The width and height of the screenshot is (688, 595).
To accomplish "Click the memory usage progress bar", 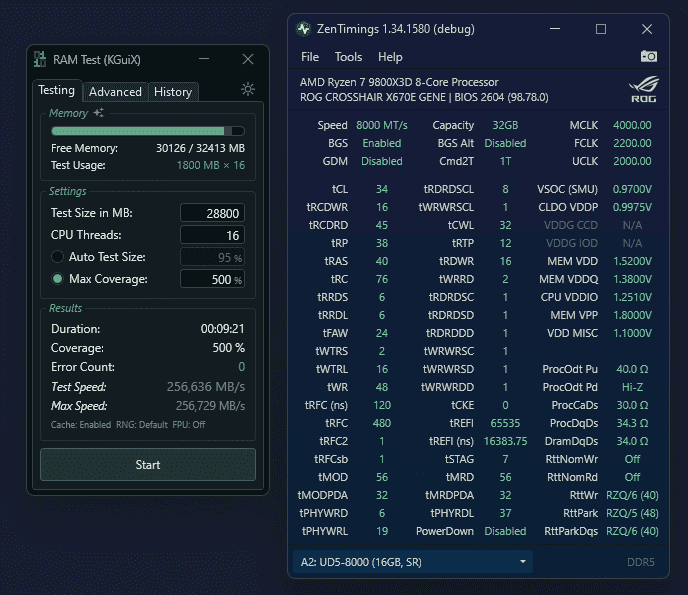I will click(148, 131).
